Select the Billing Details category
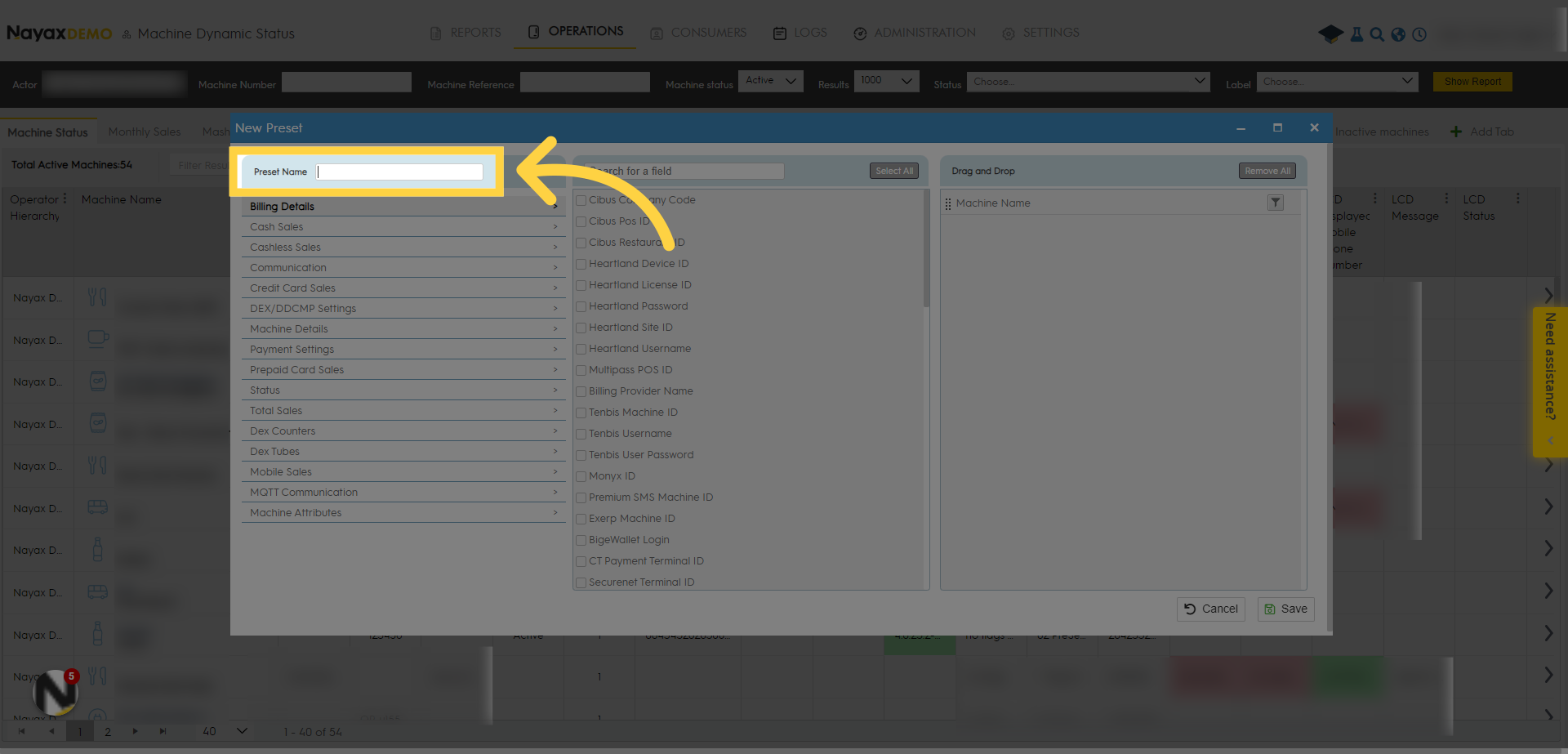The image size is (1568, 754). tap(403, 206)
